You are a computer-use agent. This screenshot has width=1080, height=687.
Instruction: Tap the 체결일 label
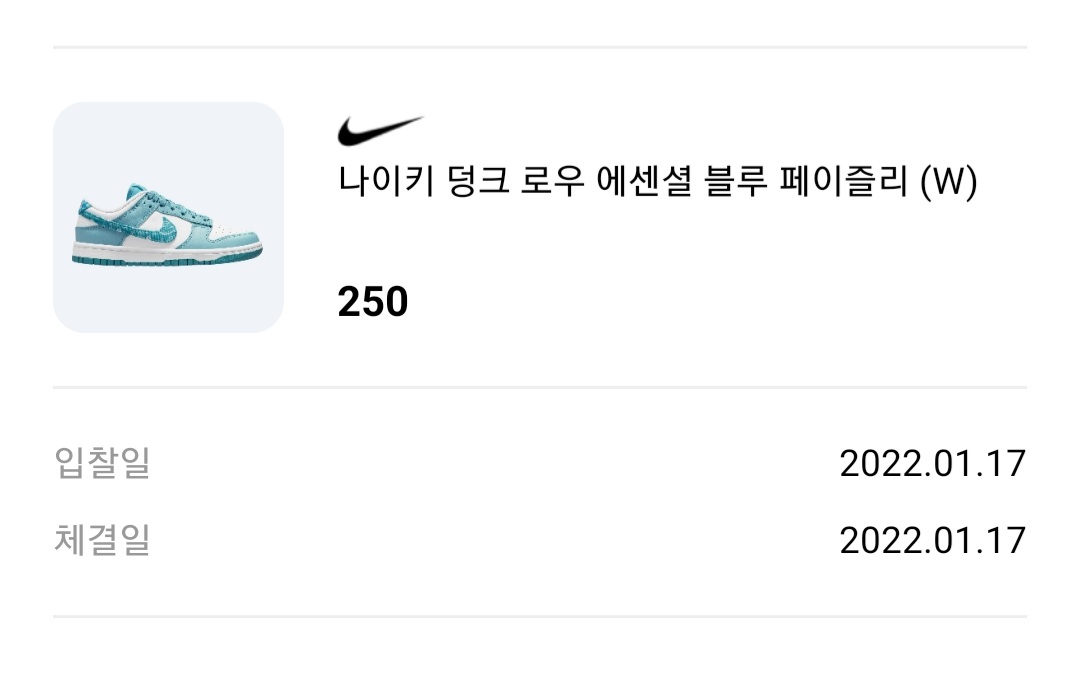click(x=102, y=540)
